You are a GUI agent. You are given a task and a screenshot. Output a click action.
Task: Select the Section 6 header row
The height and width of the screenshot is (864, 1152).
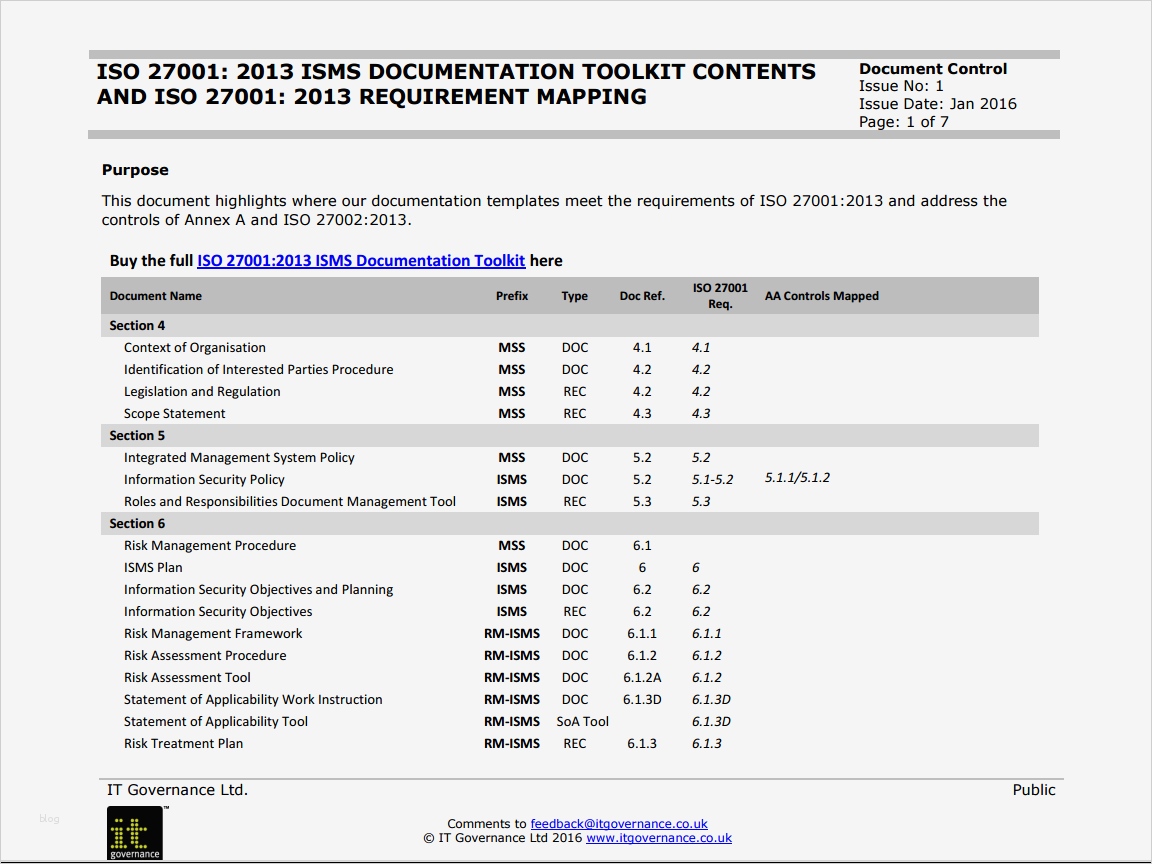pos(137,523)
